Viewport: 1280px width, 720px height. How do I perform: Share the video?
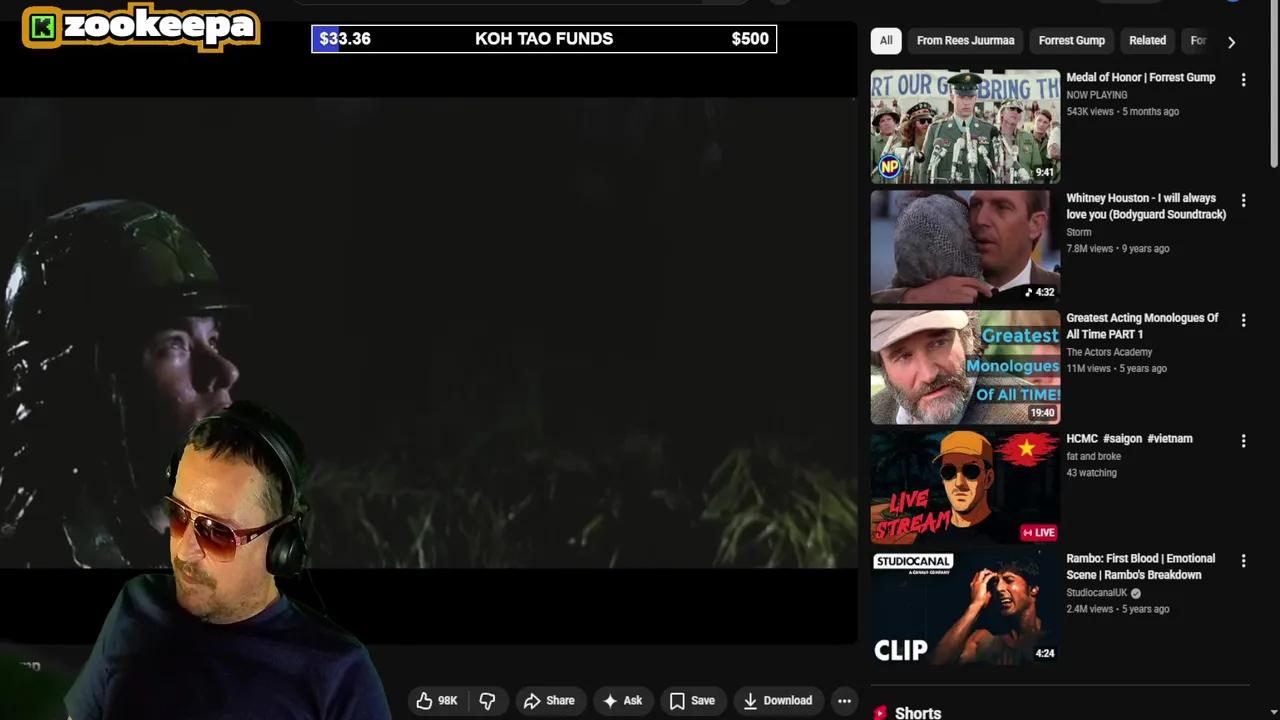[x=549, y=701]
